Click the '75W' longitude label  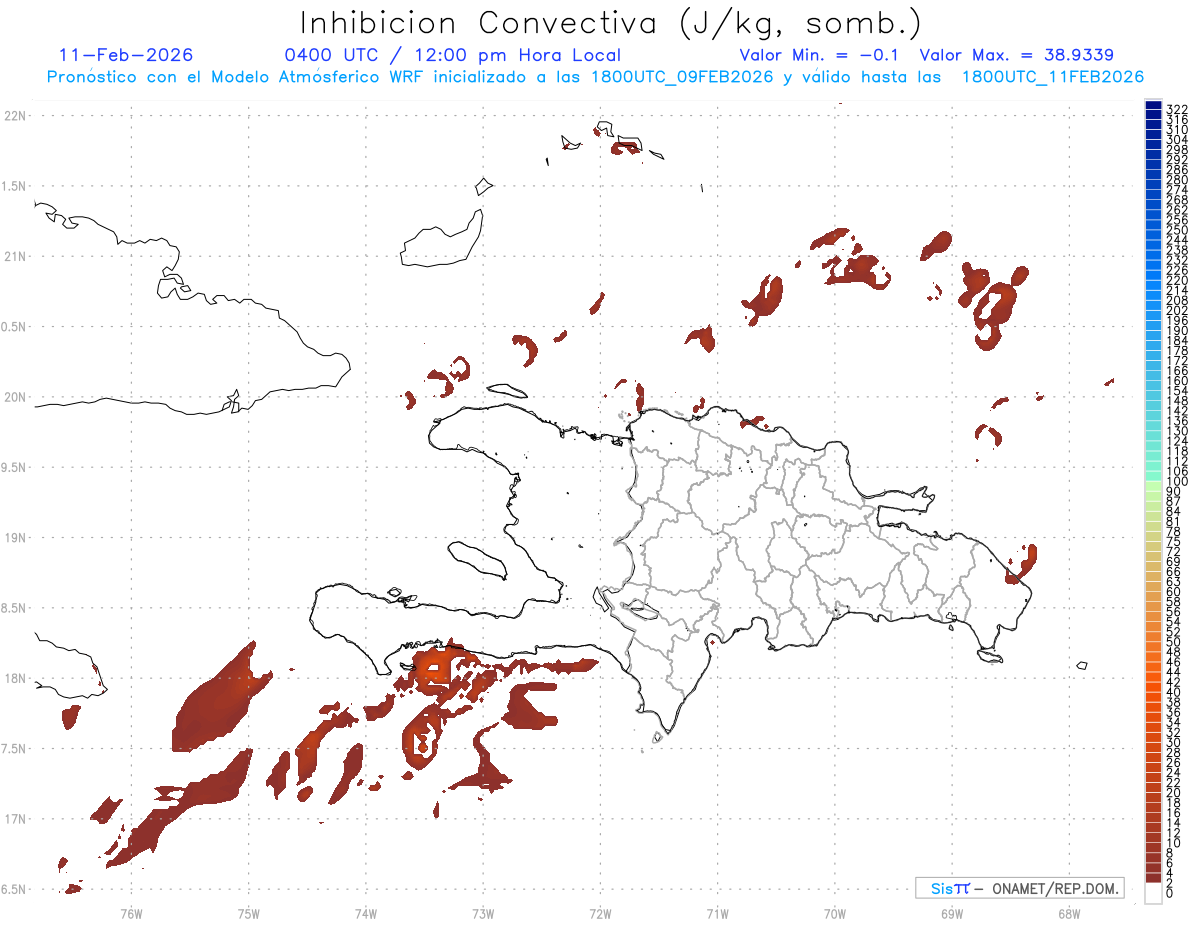(x=249, y=913)
